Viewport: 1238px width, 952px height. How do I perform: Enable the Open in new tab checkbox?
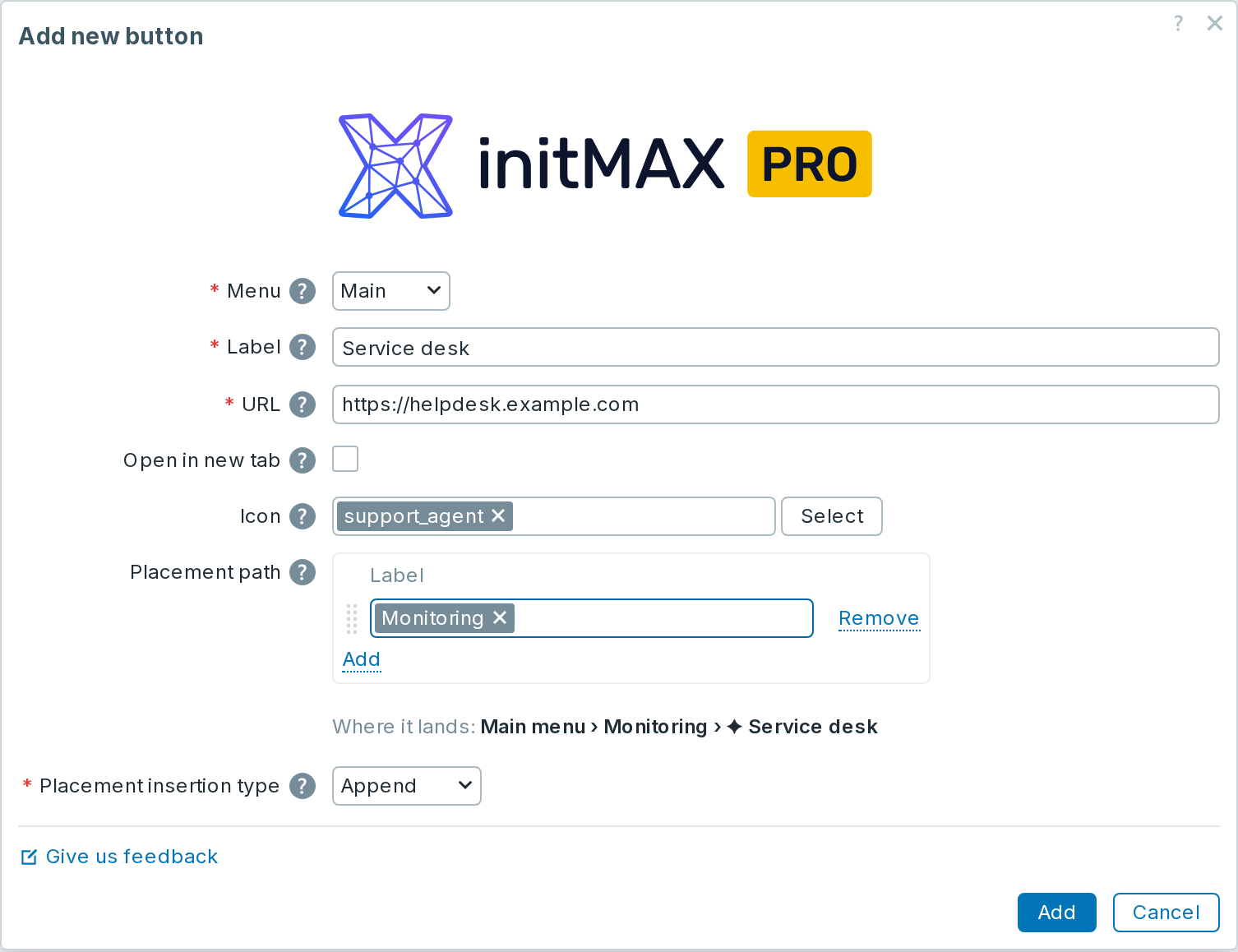click(x=345, y=459)
